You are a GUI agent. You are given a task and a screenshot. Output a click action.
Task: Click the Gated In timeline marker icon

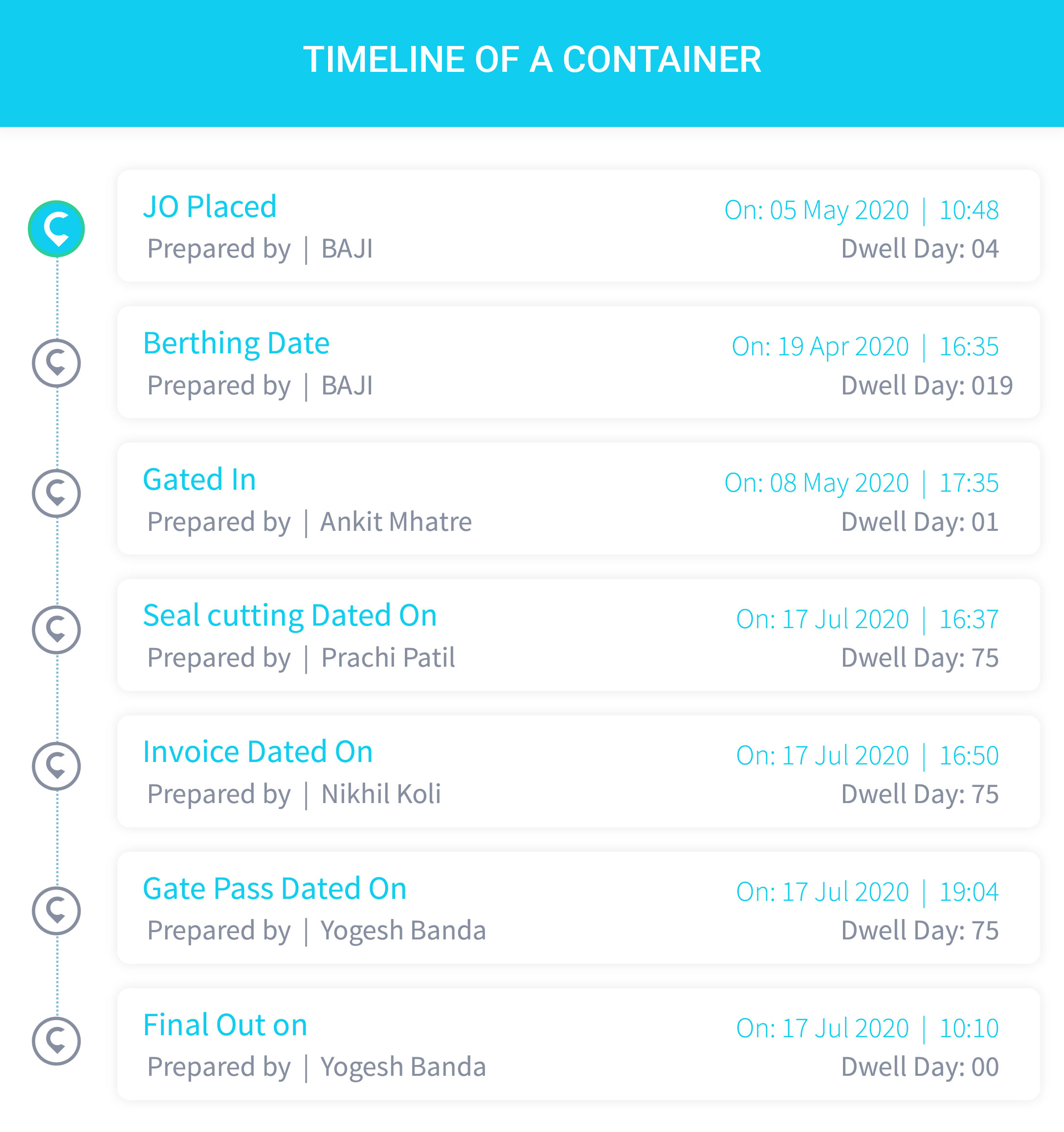(56, 494)
